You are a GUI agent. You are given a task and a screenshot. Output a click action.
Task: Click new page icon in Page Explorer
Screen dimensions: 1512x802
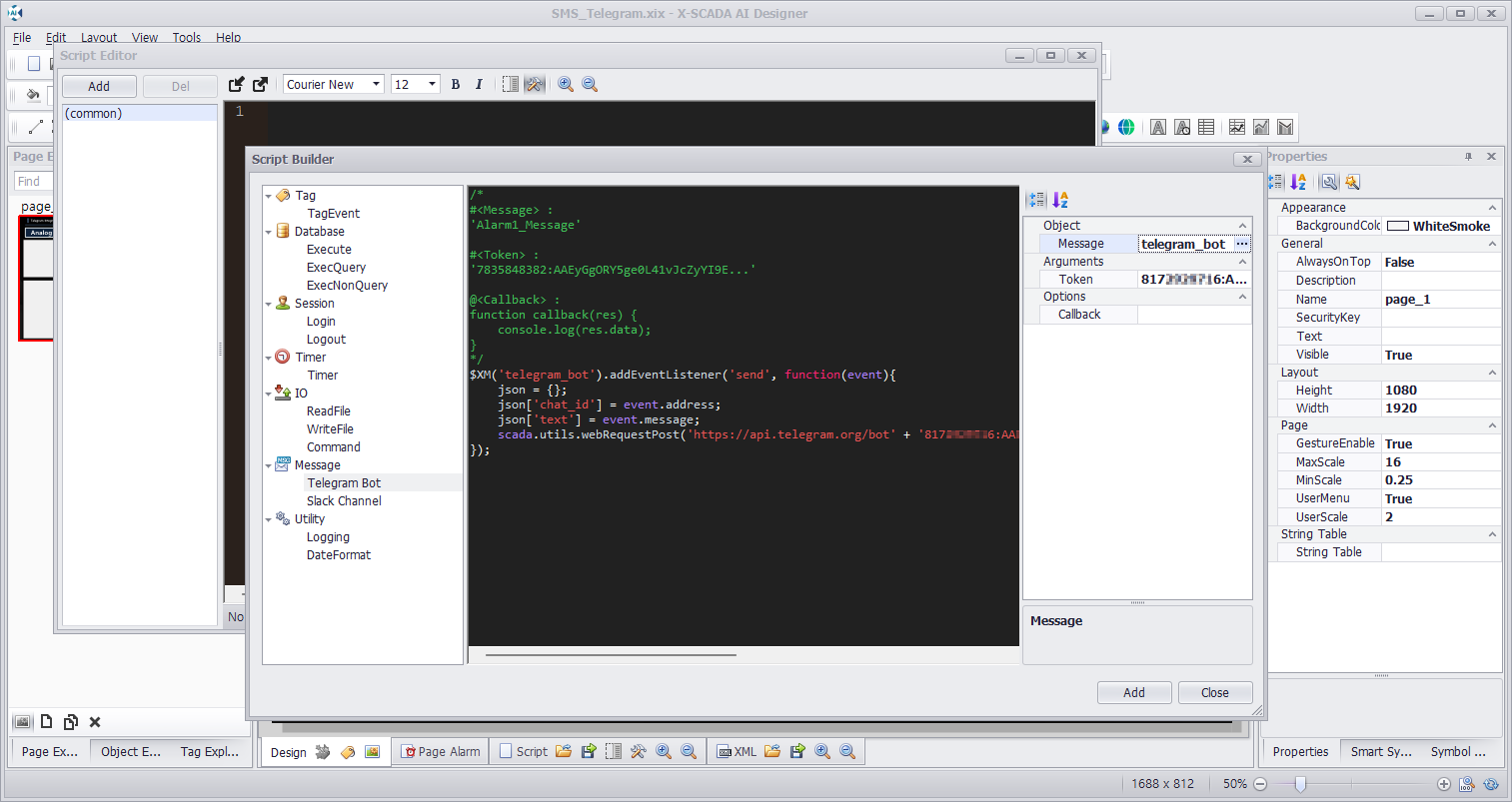click(x=46, y=722)
